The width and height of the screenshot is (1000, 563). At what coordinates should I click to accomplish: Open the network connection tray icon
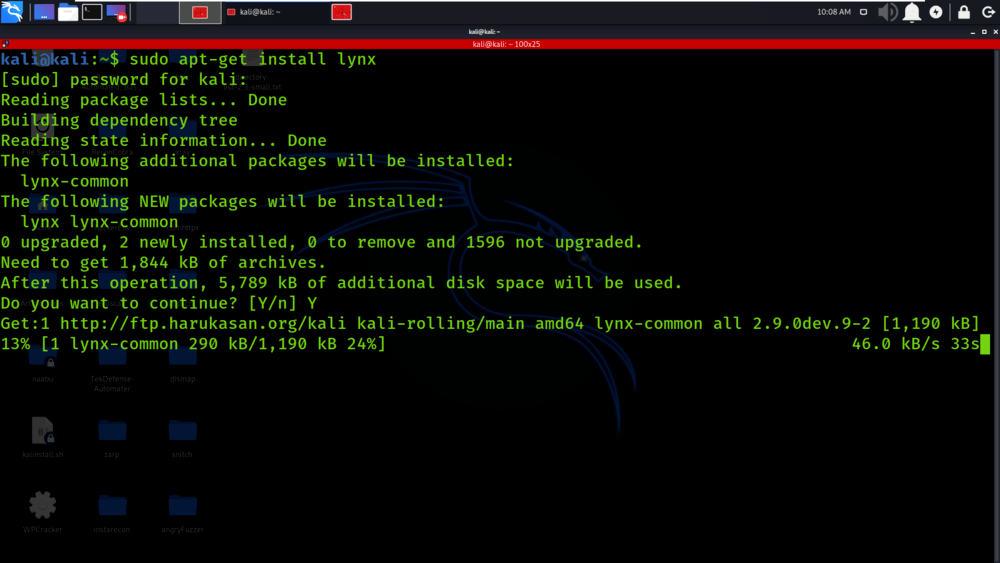click(864, 12)
